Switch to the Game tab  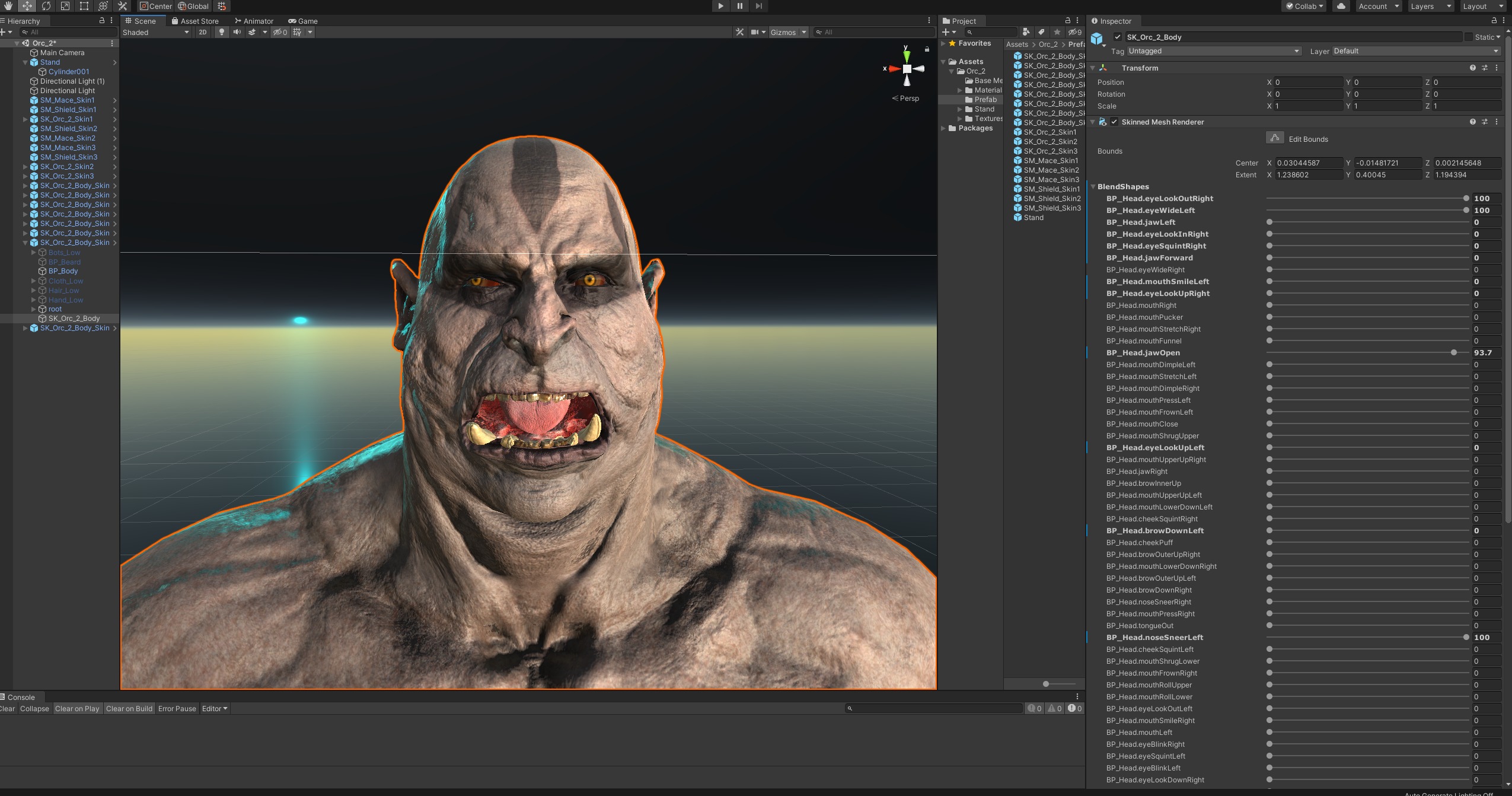click(x=303, y=21)
